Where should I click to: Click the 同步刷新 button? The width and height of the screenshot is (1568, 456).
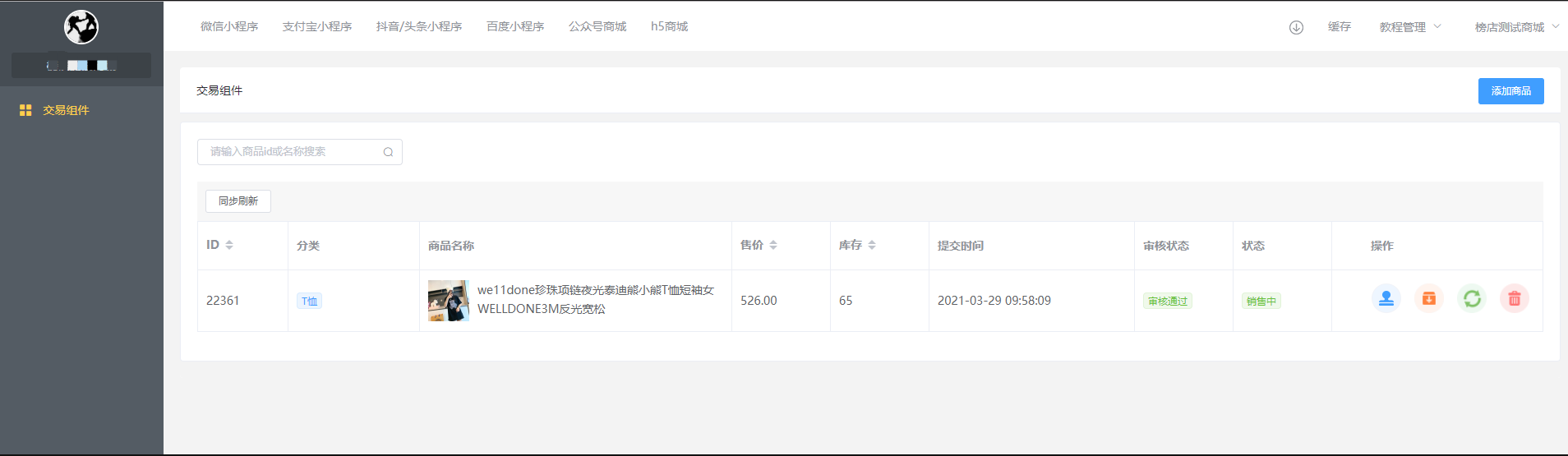coord(238,201)
